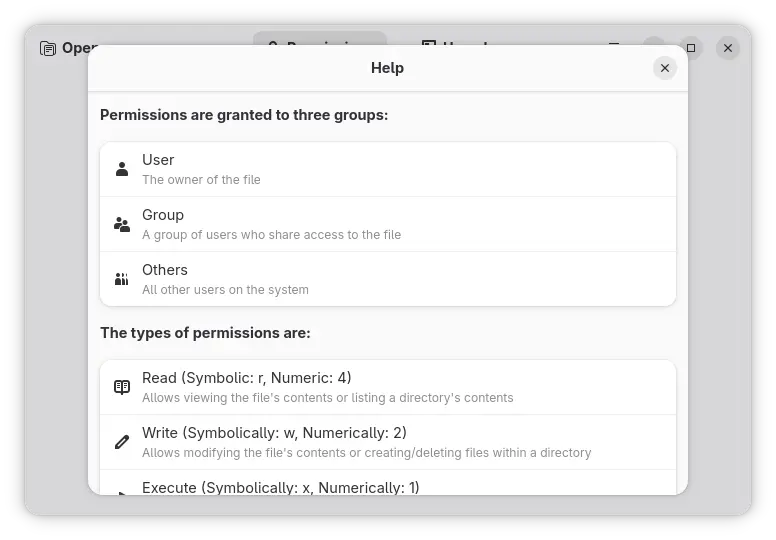Click the Execute (Symbolically: x) row title

pos(280,487)
